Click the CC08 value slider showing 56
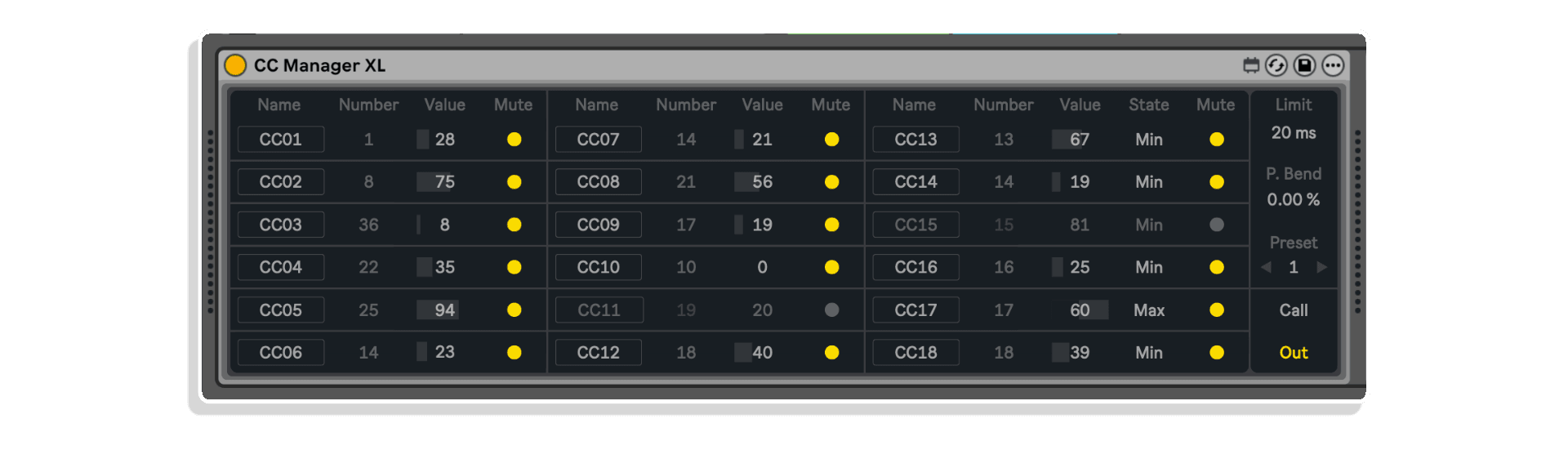The height and width of the screenshot is (450, 1568). [762, 182]
